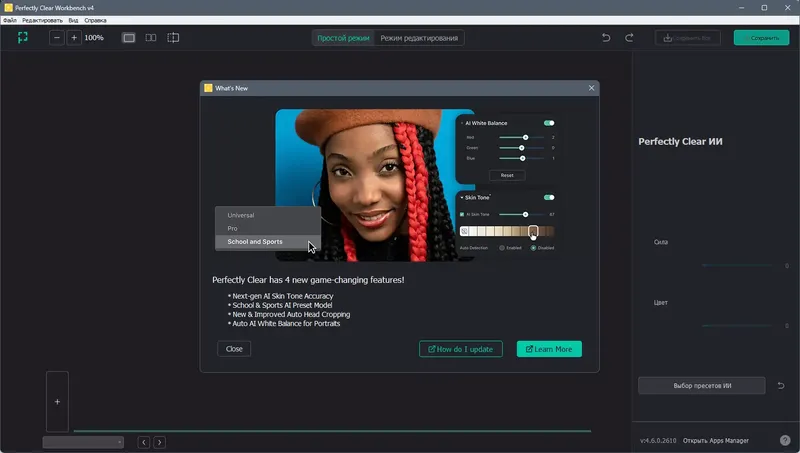Viewport: 800px width, 453px height.
Task: Click the 100% zoom level value
Action: (94, 38)
